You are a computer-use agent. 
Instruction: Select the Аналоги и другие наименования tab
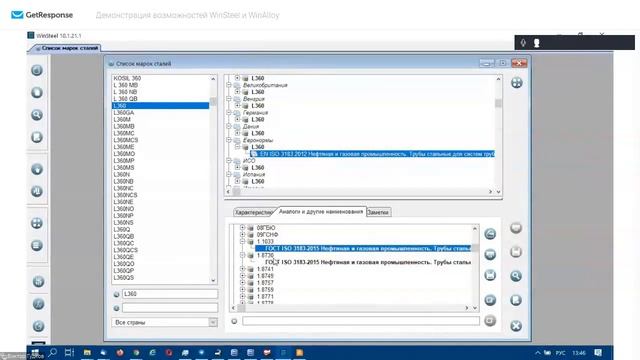(x=321, y=211)
